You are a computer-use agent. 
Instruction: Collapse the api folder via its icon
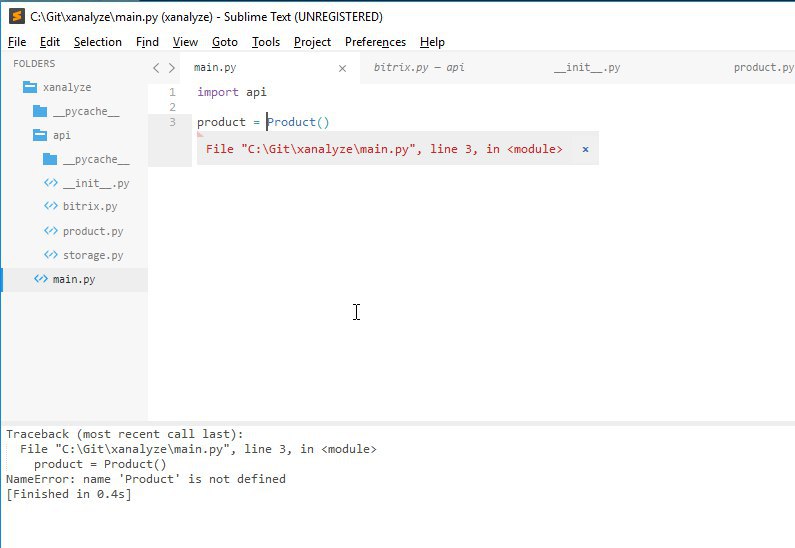(40, 135)
